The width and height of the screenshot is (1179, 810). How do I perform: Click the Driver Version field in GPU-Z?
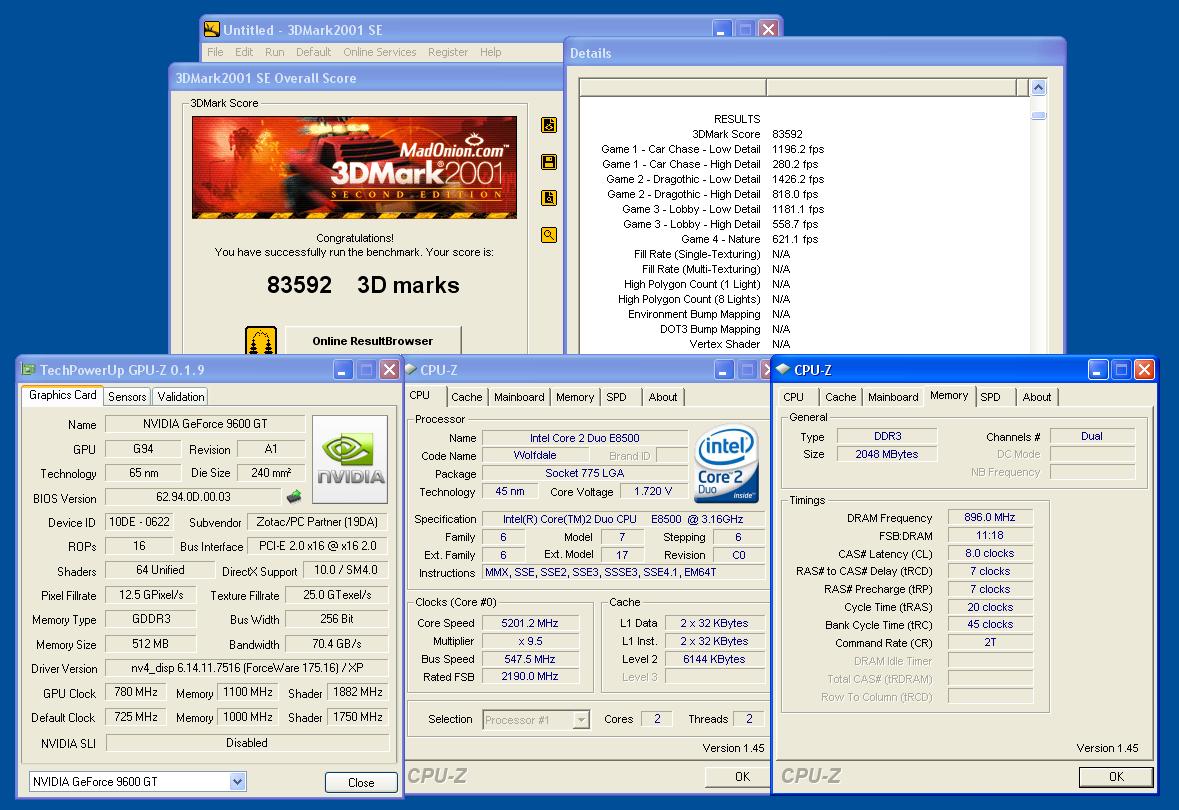[247, 668]
